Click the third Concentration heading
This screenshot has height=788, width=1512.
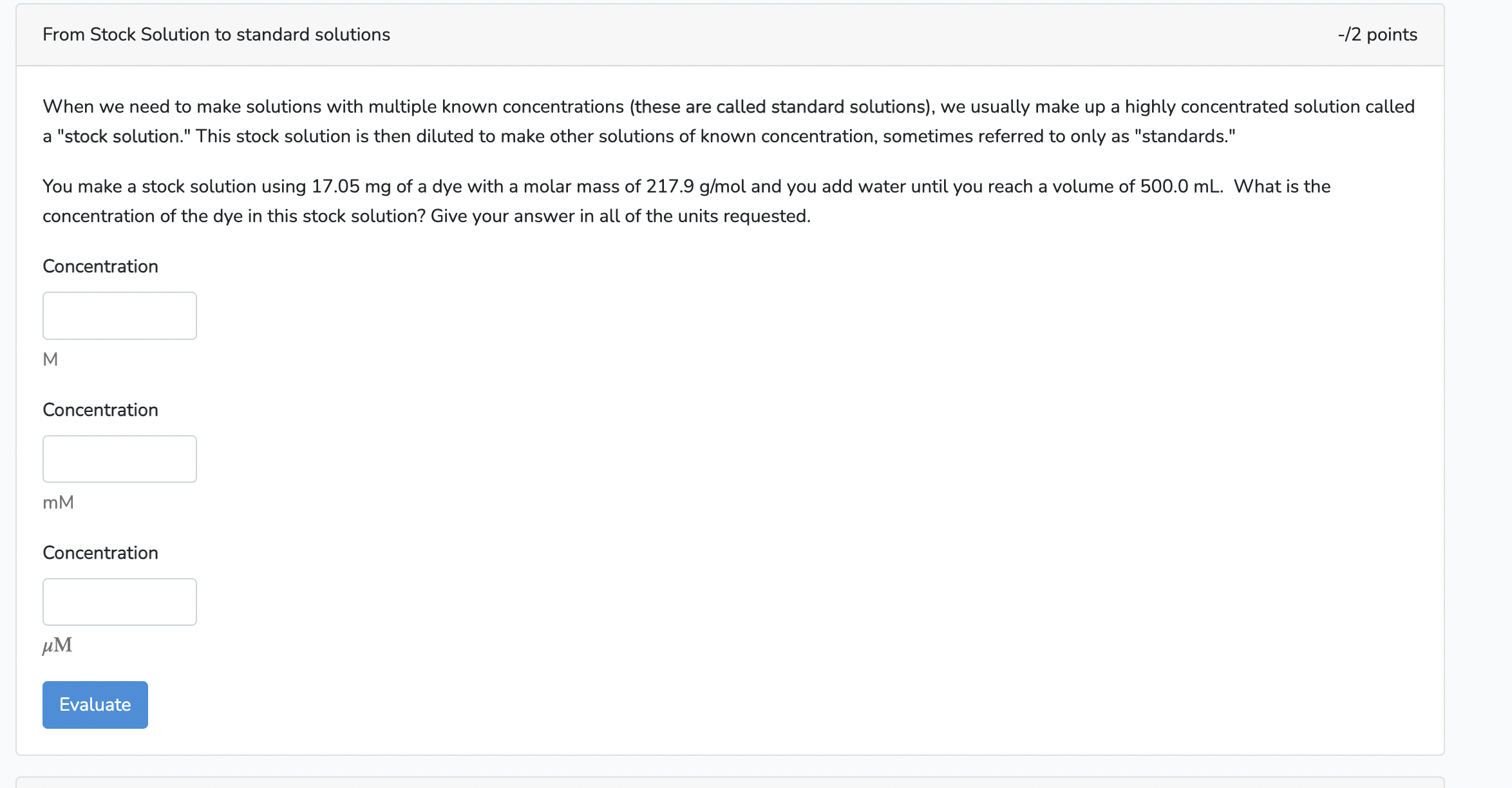click(x=100, y=552)
